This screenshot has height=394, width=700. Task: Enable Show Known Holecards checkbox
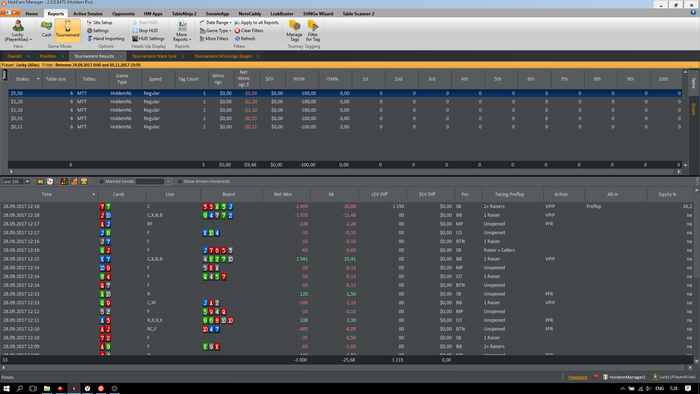(x=180, y=182)
